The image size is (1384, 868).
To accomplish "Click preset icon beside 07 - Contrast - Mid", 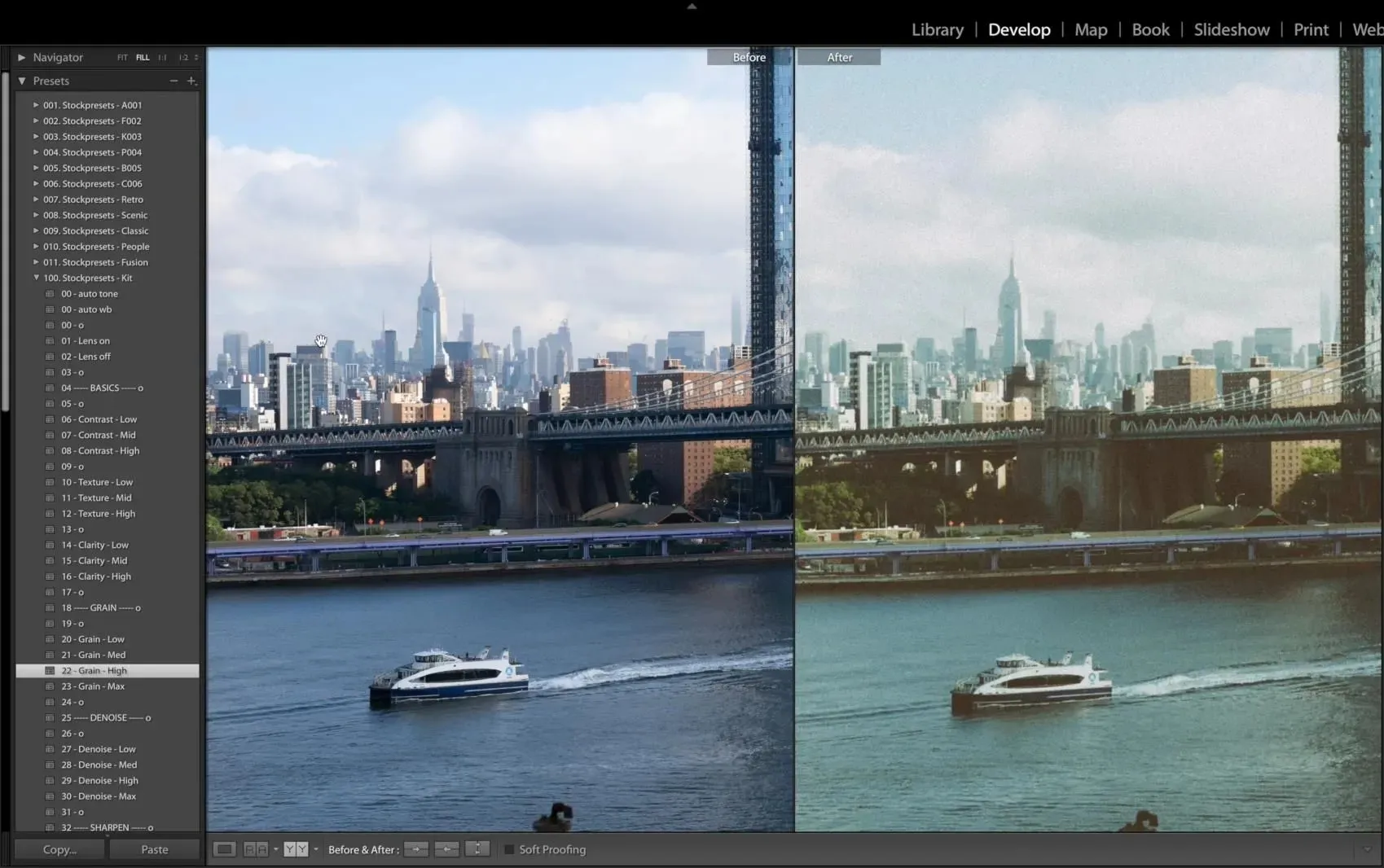I will 50,435.
